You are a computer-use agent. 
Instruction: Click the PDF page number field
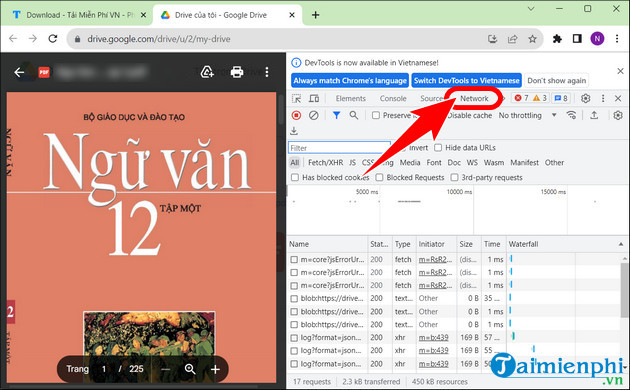[104, 369]
